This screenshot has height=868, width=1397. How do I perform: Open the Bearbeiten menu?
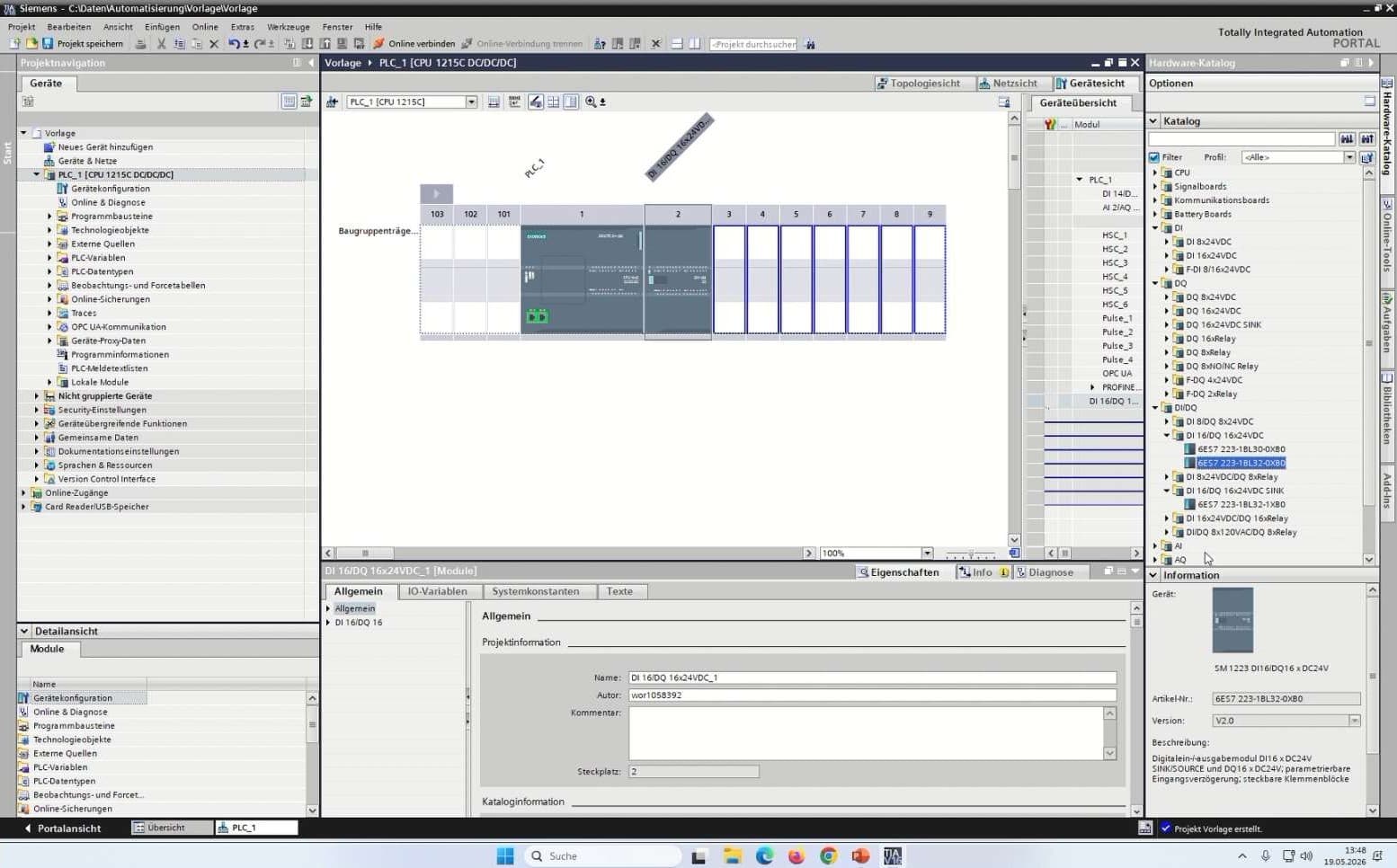[x=69, y=27]
